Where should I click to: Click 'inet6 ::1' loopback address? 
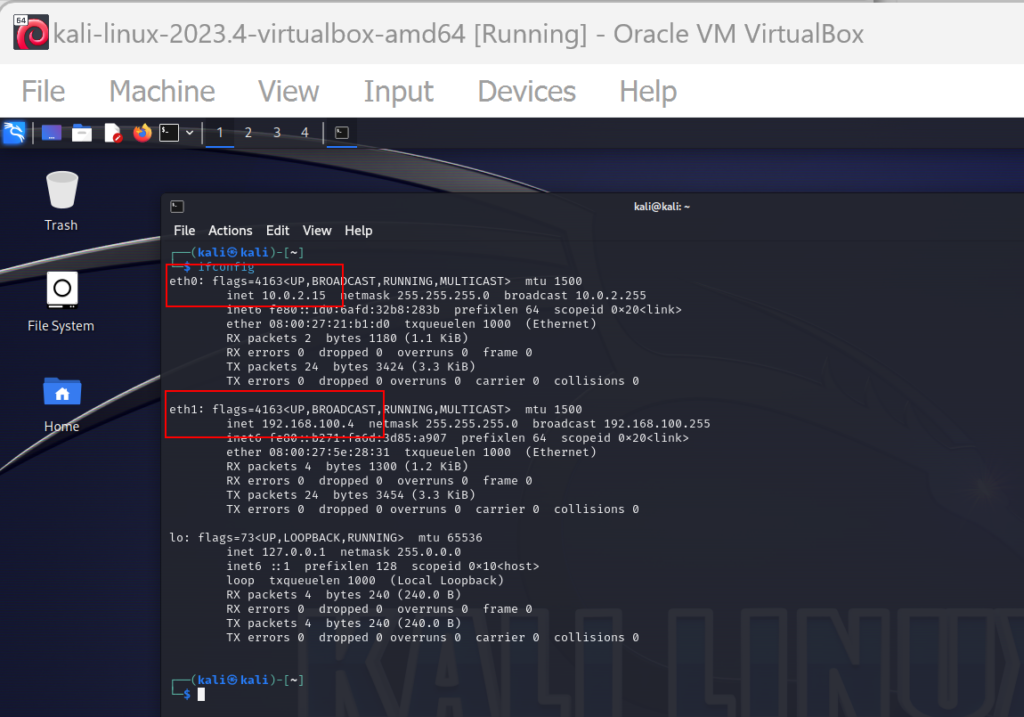point(258,566)
